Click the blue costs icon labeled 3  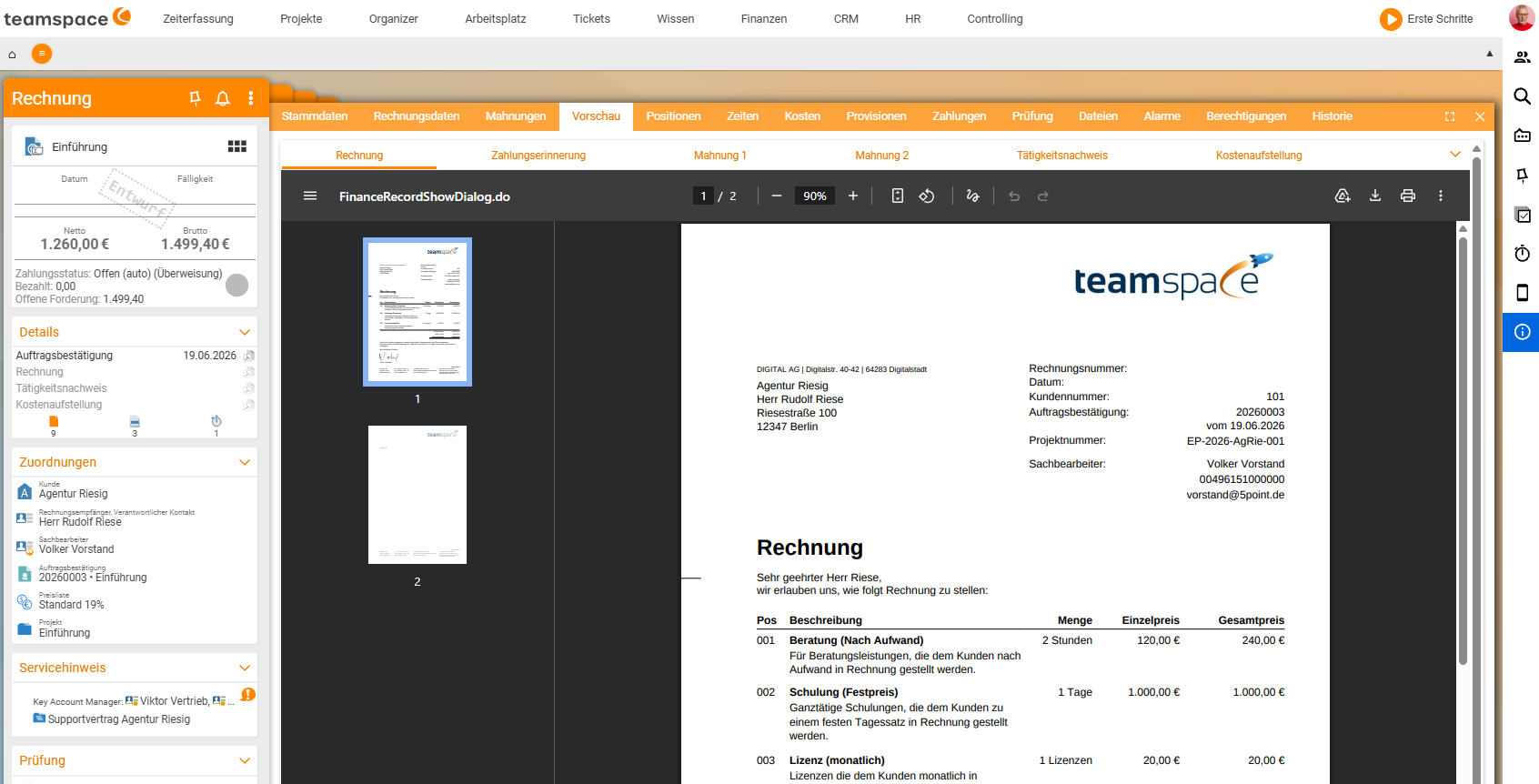[x=135, y=421]
